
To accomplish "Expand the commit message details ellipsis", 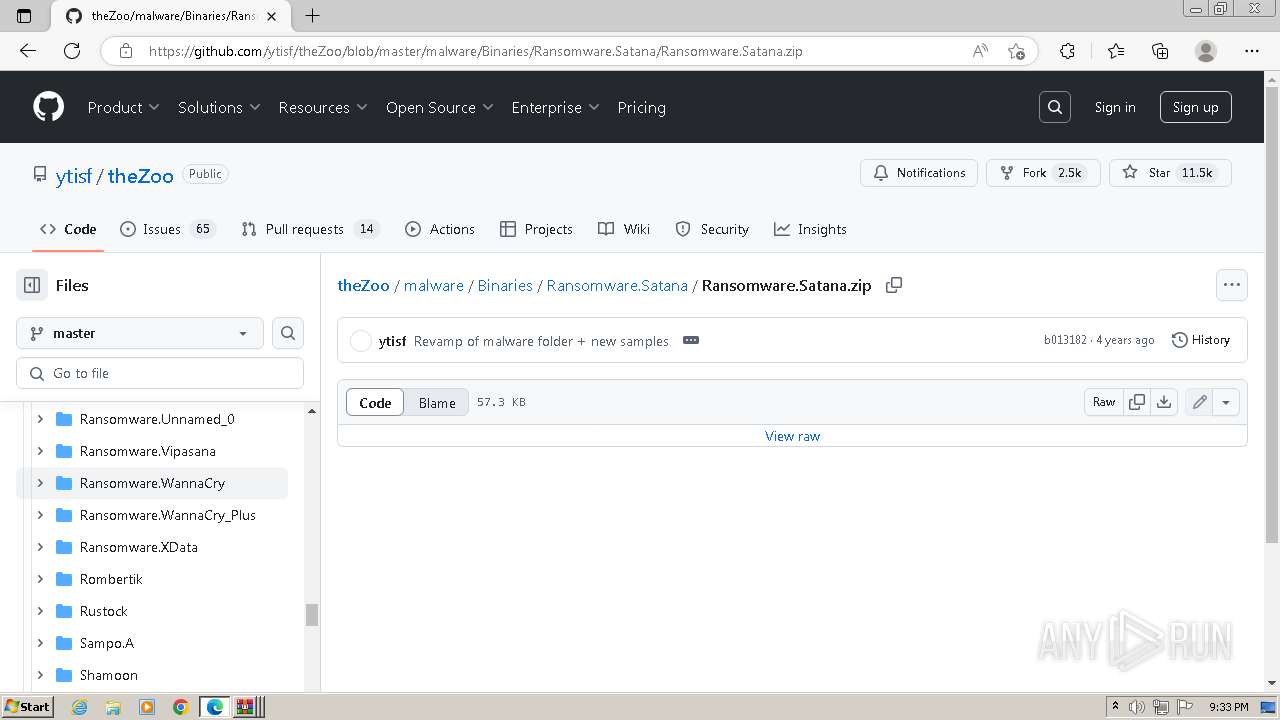I will point(691,340).
